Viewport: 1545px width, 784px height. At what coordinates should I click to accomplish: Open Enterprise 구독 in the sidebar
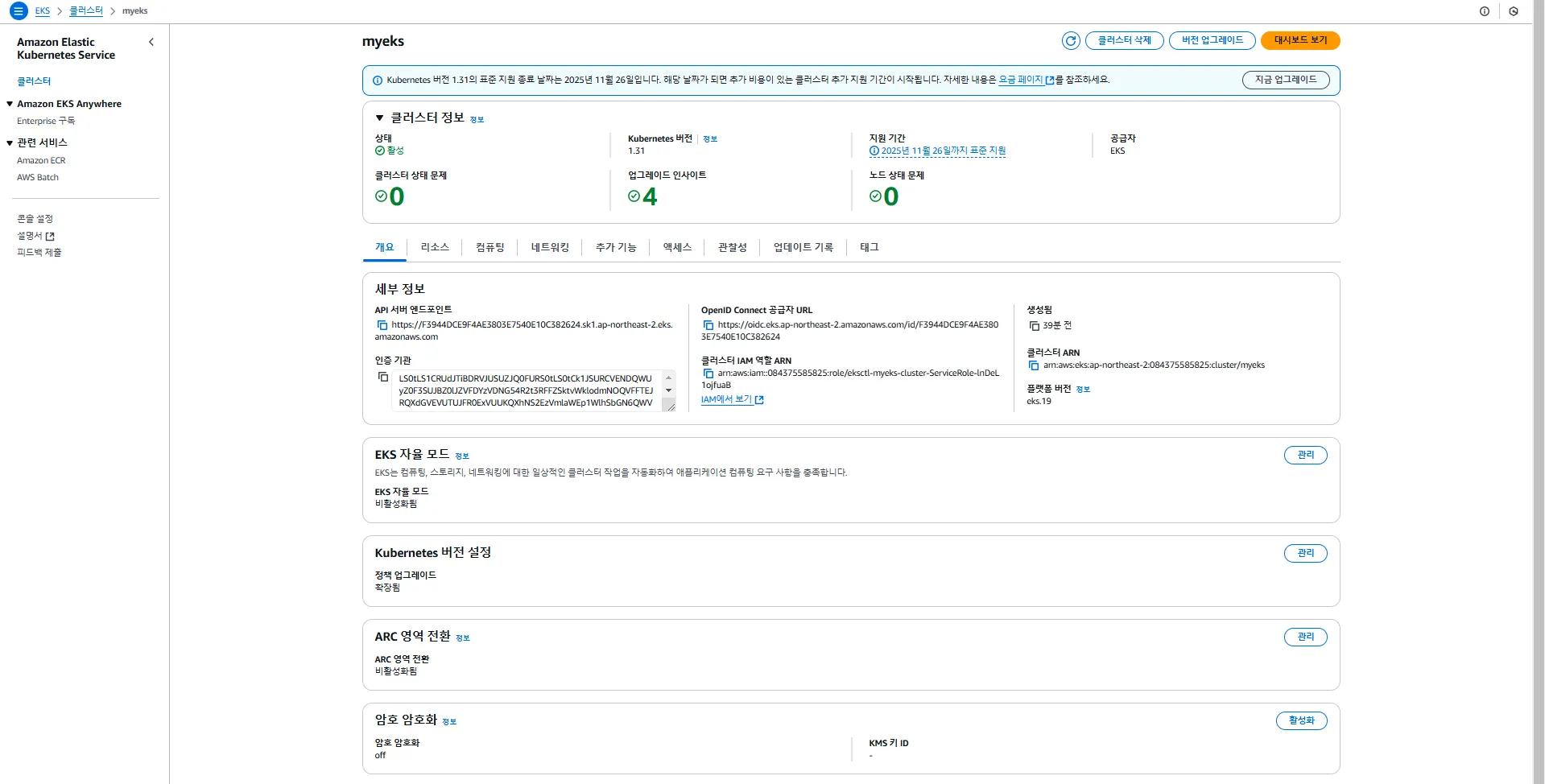coord(46,121)
